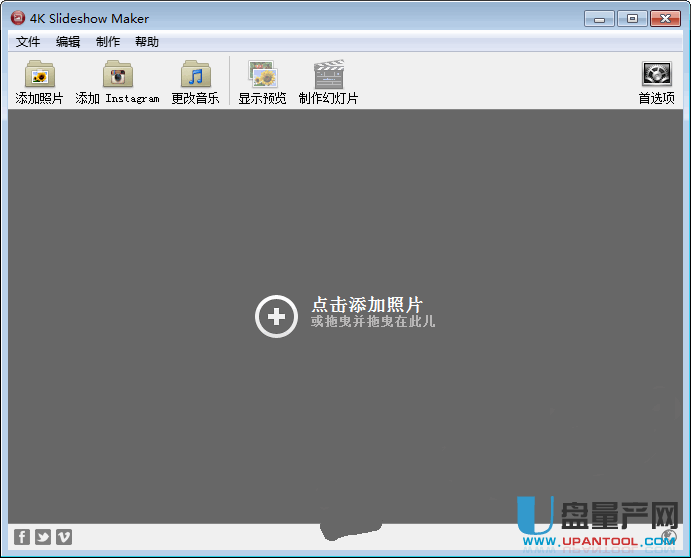The height and width of the screenshot is (558, 691).
Task: Maximize the 4K Slideshow Maker window
Action: point(631,18)
